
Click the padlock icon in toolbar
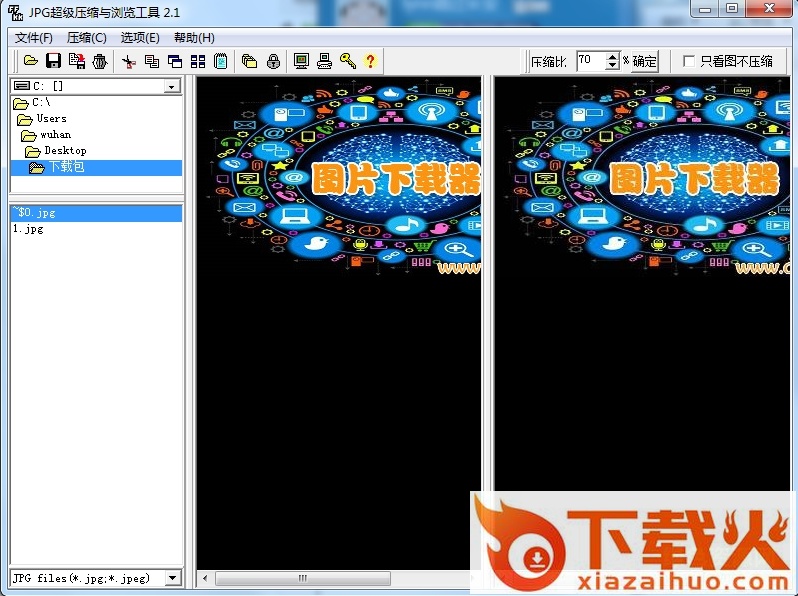pos(272,61)
